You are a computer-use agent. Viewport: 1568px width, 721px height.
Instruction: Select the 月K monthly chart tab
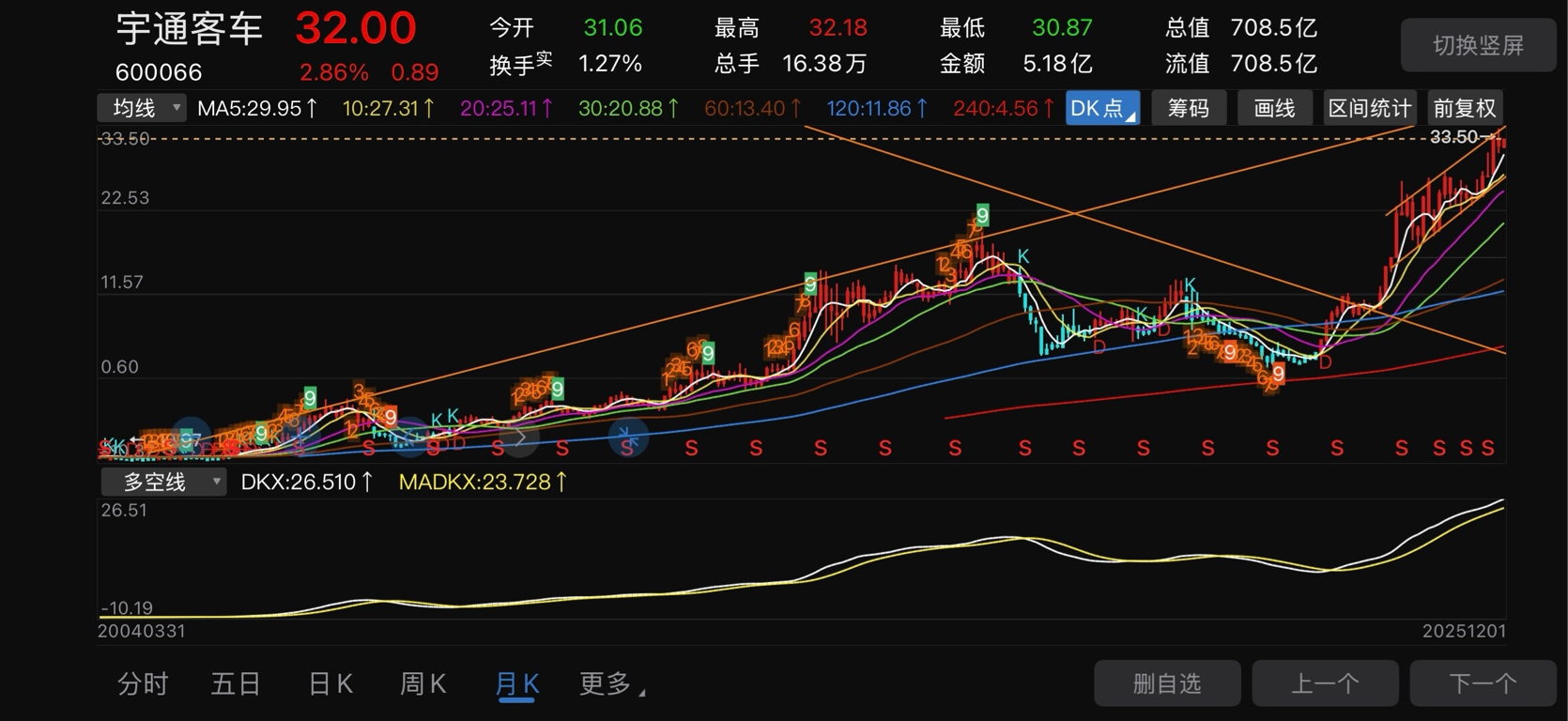[x=517, y=683]
